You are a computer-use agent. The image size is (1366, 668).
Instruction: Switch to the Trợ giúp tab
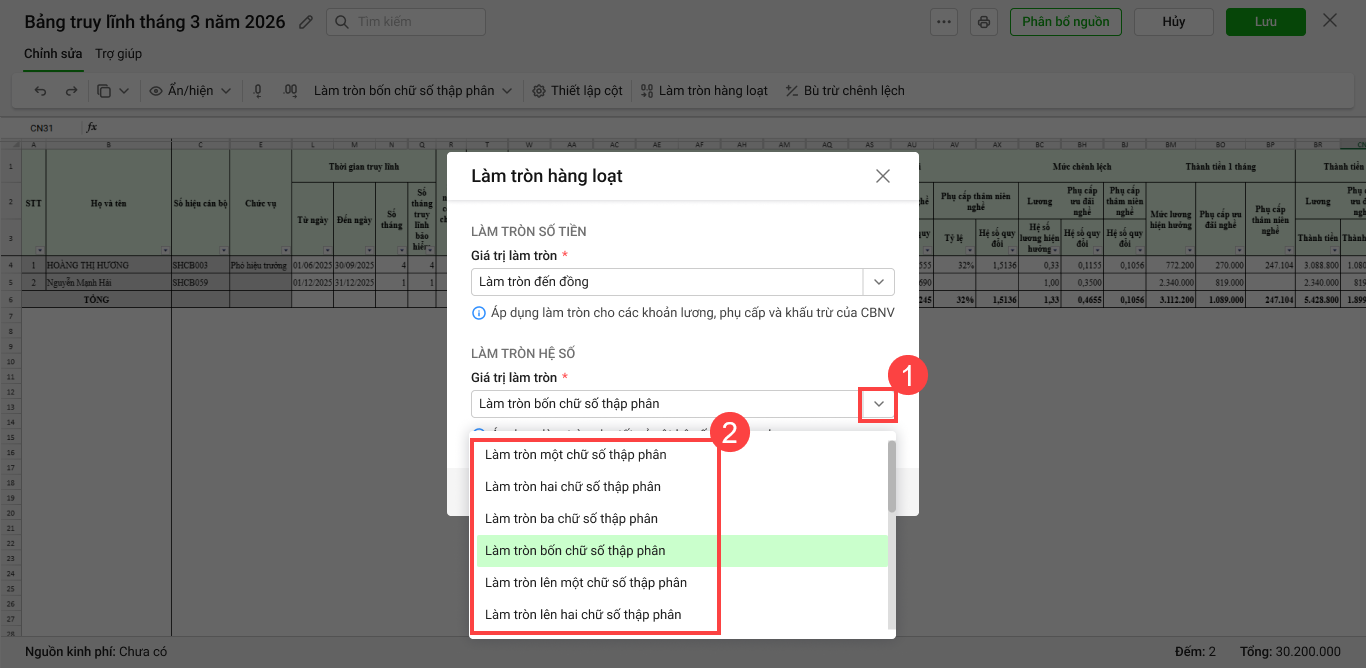(118, 54)
